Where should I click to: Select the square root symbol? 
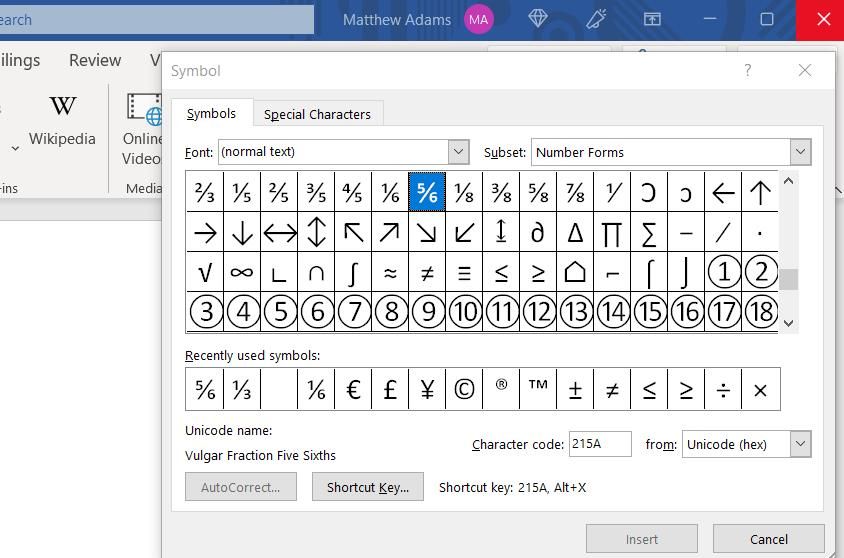pos(205,272)
